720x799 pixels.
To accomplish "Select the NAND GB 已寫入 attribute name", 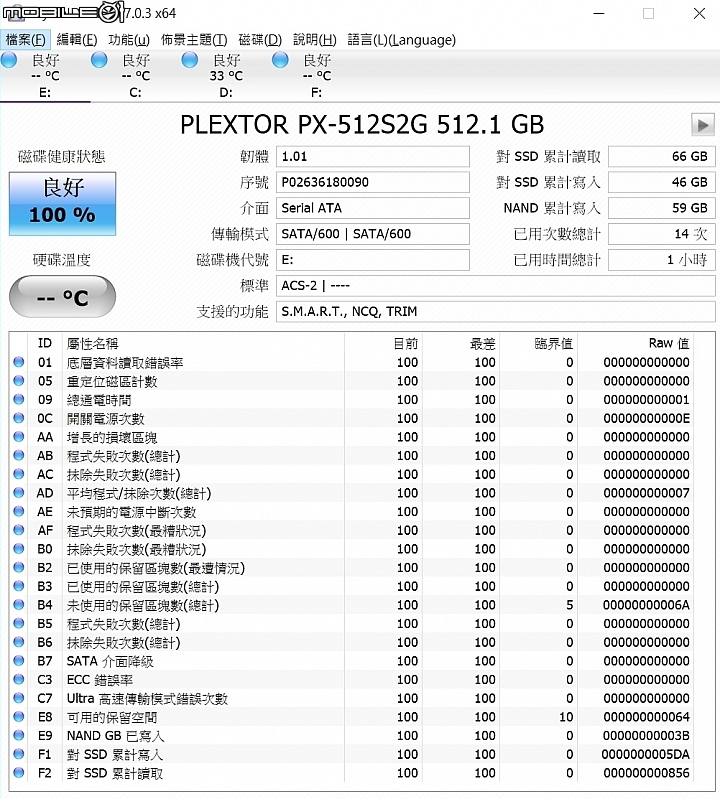I will [116, 736].
